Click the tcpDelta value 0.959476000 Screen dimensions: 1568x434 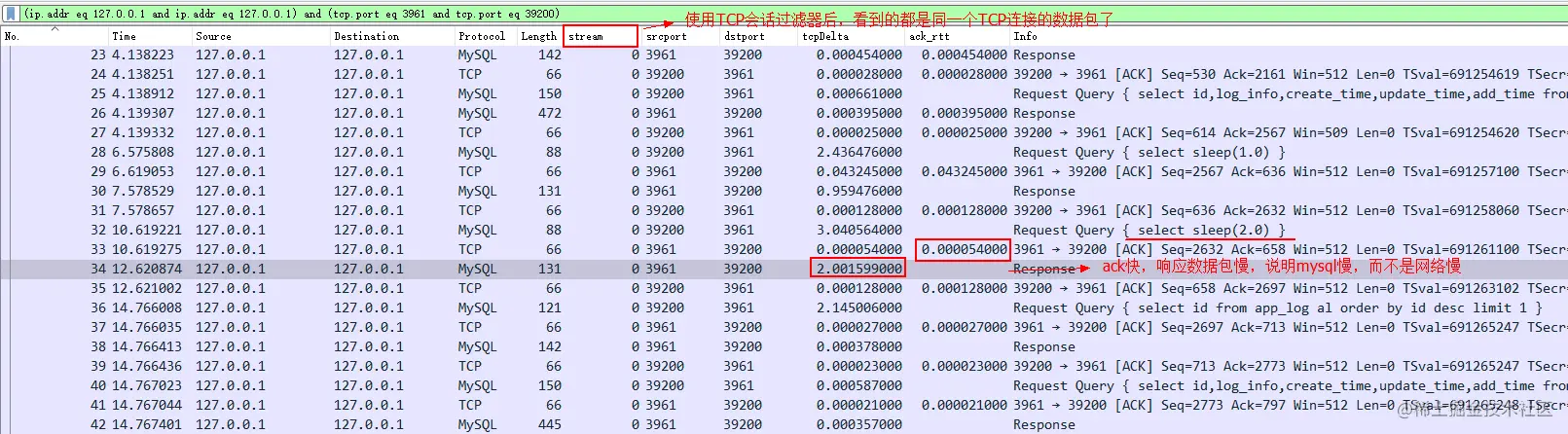pos(858,191)
